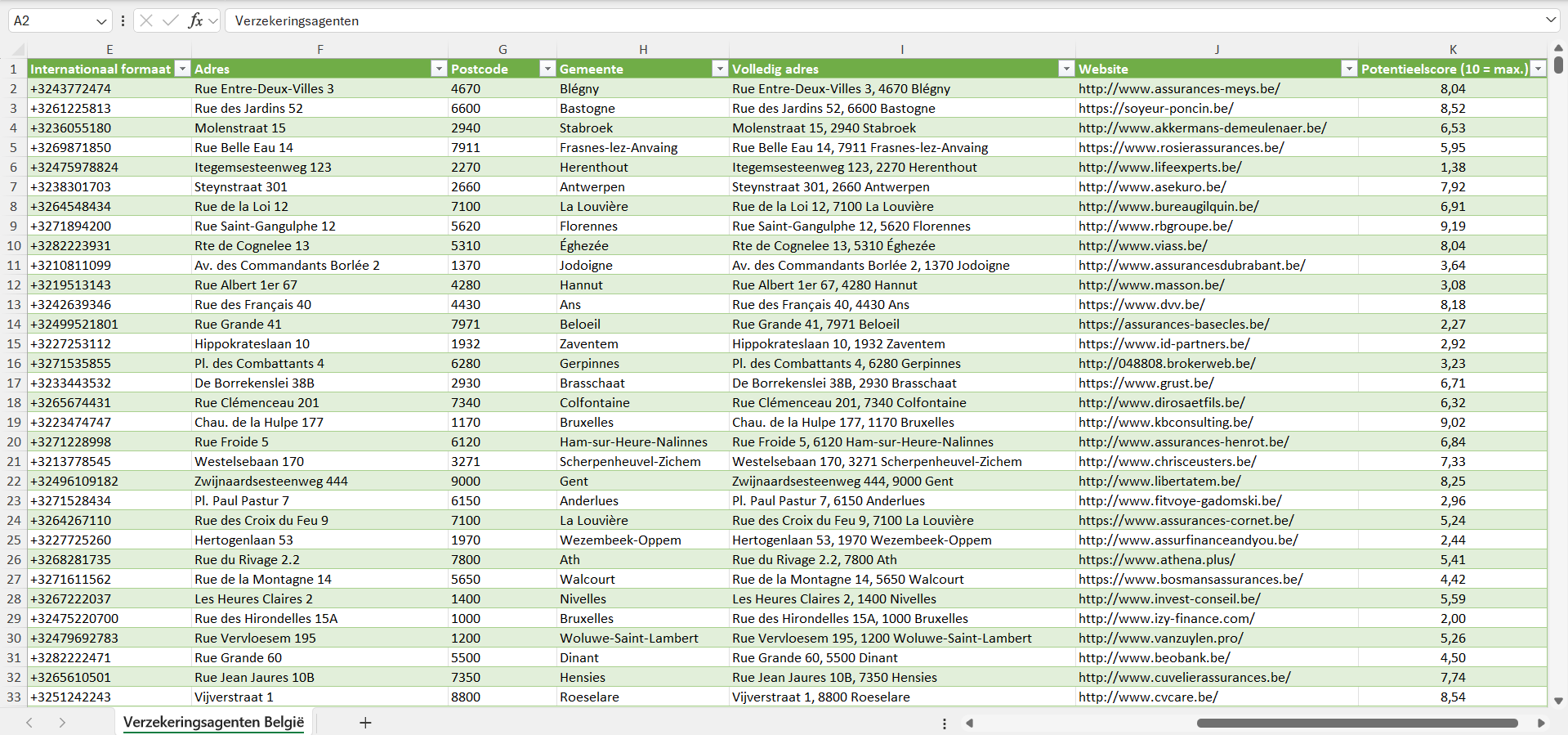Open the Adres column filter

[x=439, y=69]
